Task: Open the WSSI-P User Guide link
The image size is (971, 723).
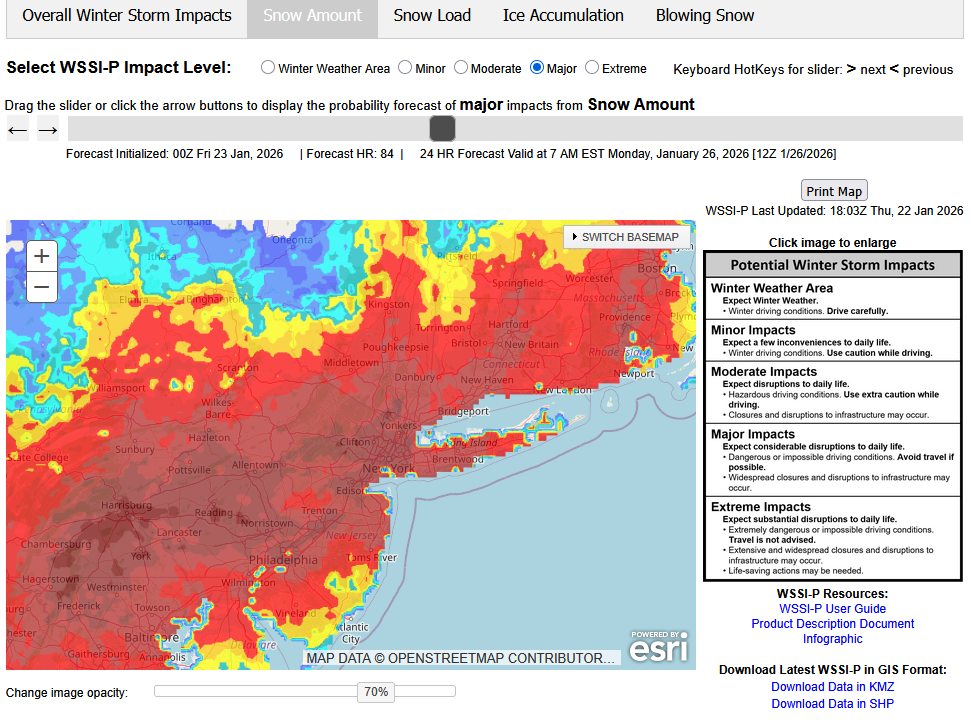Action: 832,608
